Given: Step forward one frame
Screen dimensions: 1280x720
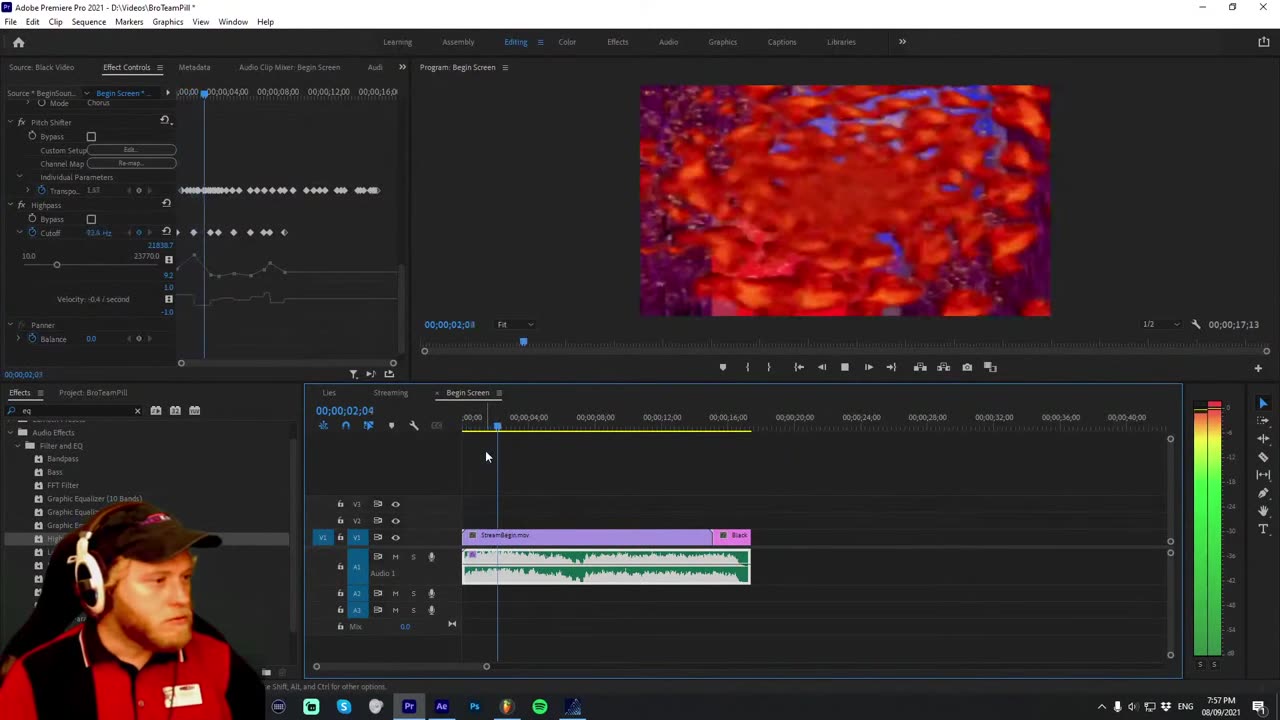Looking at the screenshot, I should click(868, 367).
